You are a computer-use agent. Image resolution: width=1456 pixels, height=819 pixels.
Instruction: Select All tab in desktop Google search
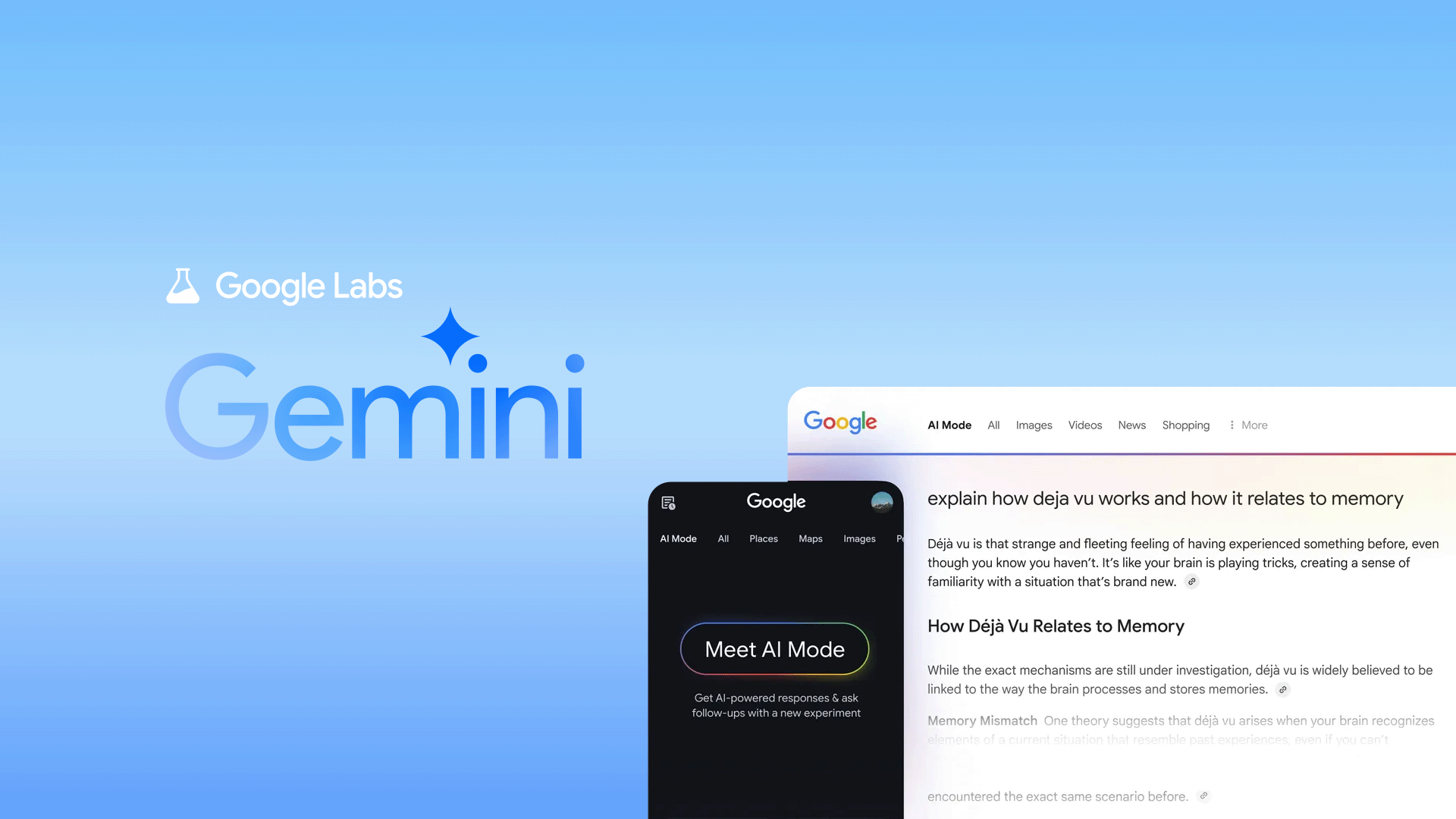click(x=994, y=425)
